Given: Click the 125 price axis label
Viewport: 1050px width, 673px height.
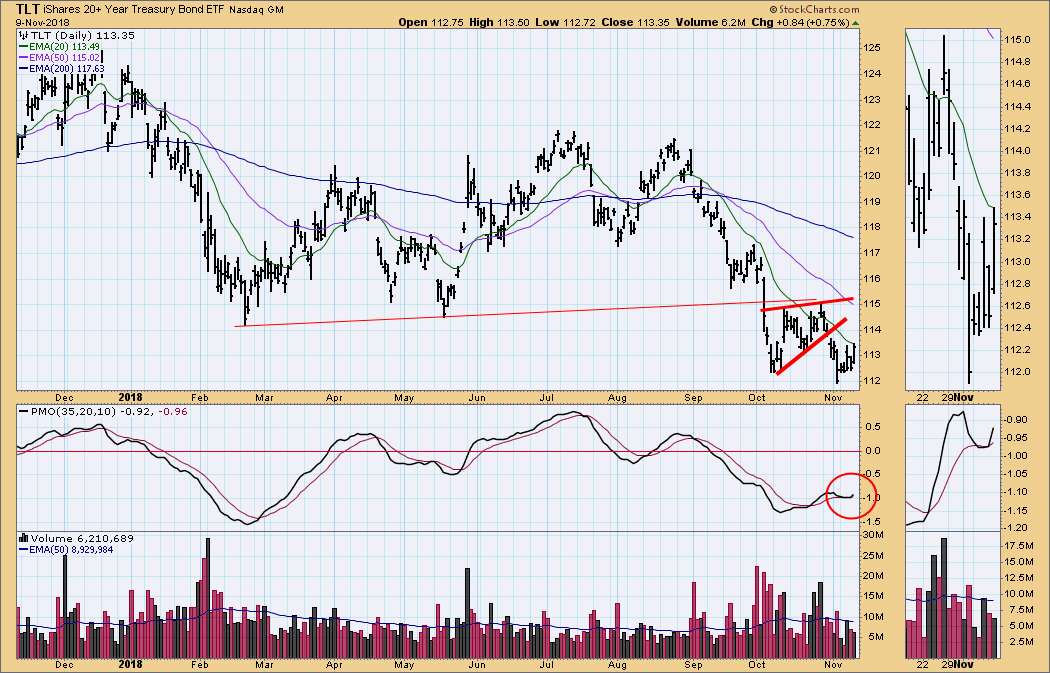Looking at the screenshot, I should pyautogui.click(x=871, y=48).
